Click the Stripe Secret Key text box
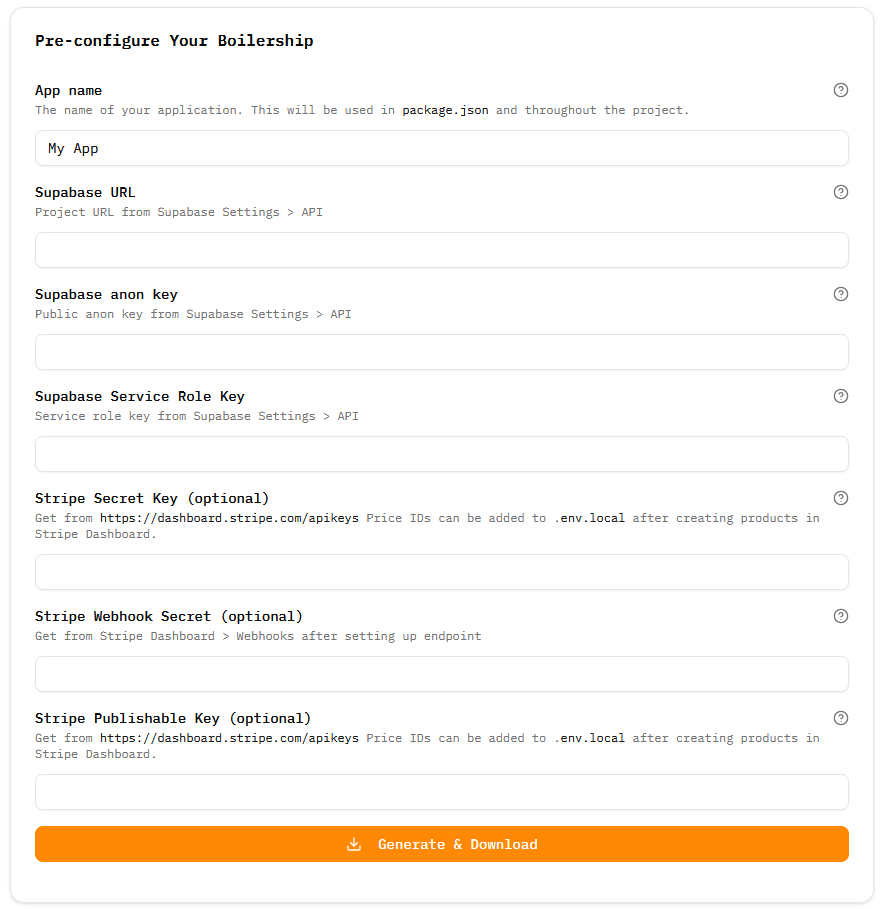This screenshot has height=909, width=888. coord(442,572)
